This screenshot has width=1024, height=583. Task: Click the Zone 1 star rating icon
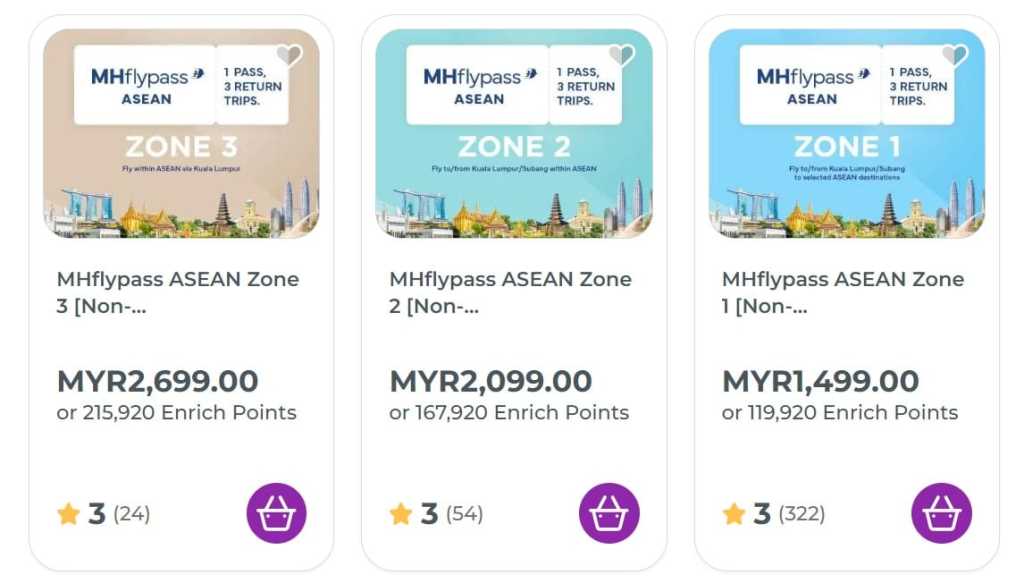(734, 514)
